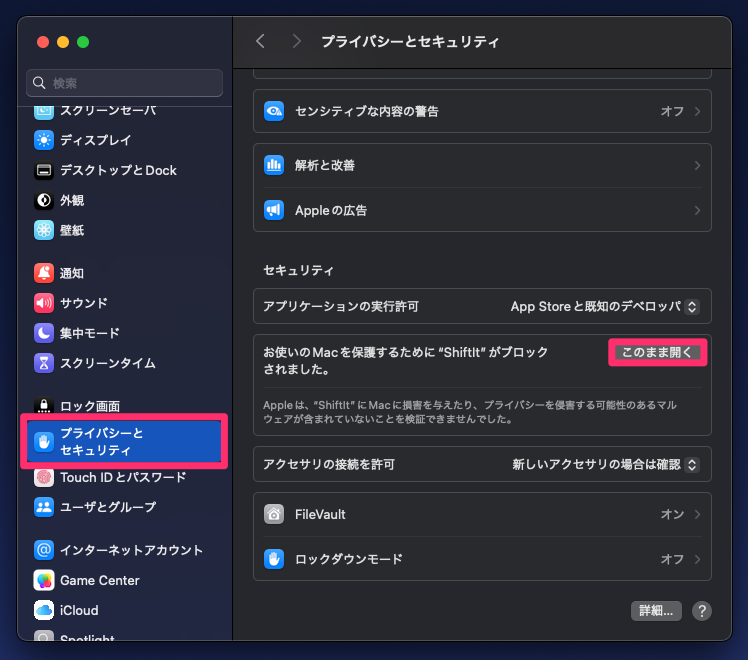Open Desktop and Dock (デスクトップとDock) settings
The width and height of the screenshot is (748, 660).
(44, 170)
